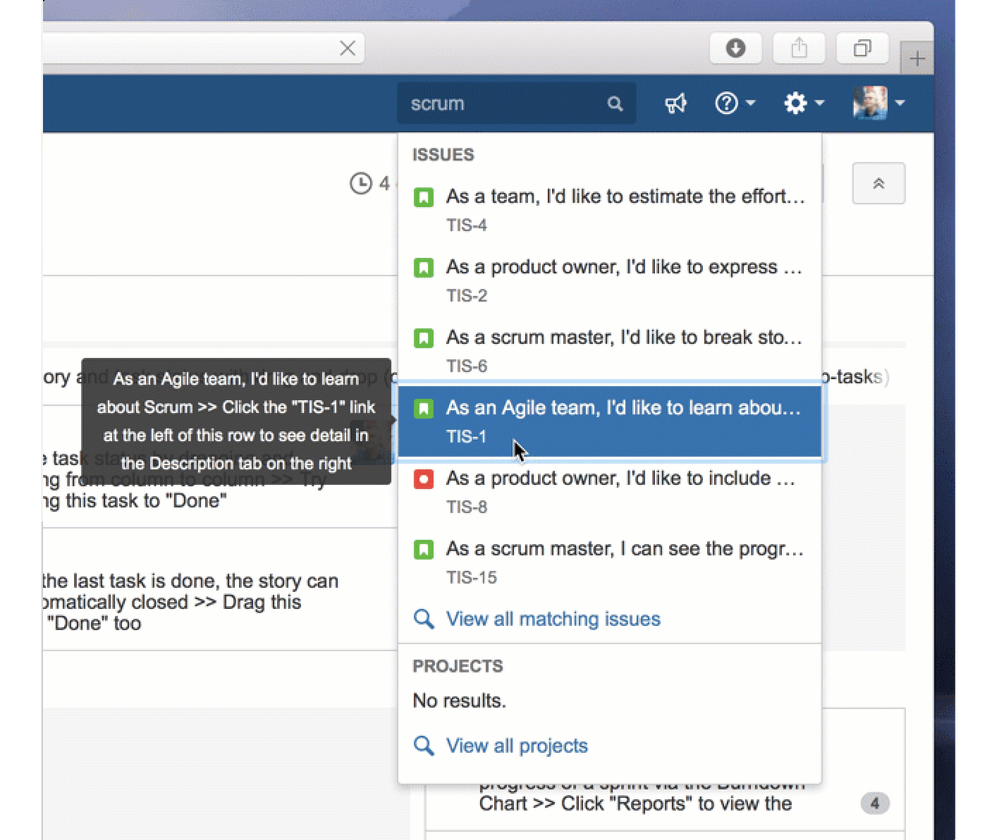
Task: Click the green story icon for TIS-6
Action: point(424,338)
